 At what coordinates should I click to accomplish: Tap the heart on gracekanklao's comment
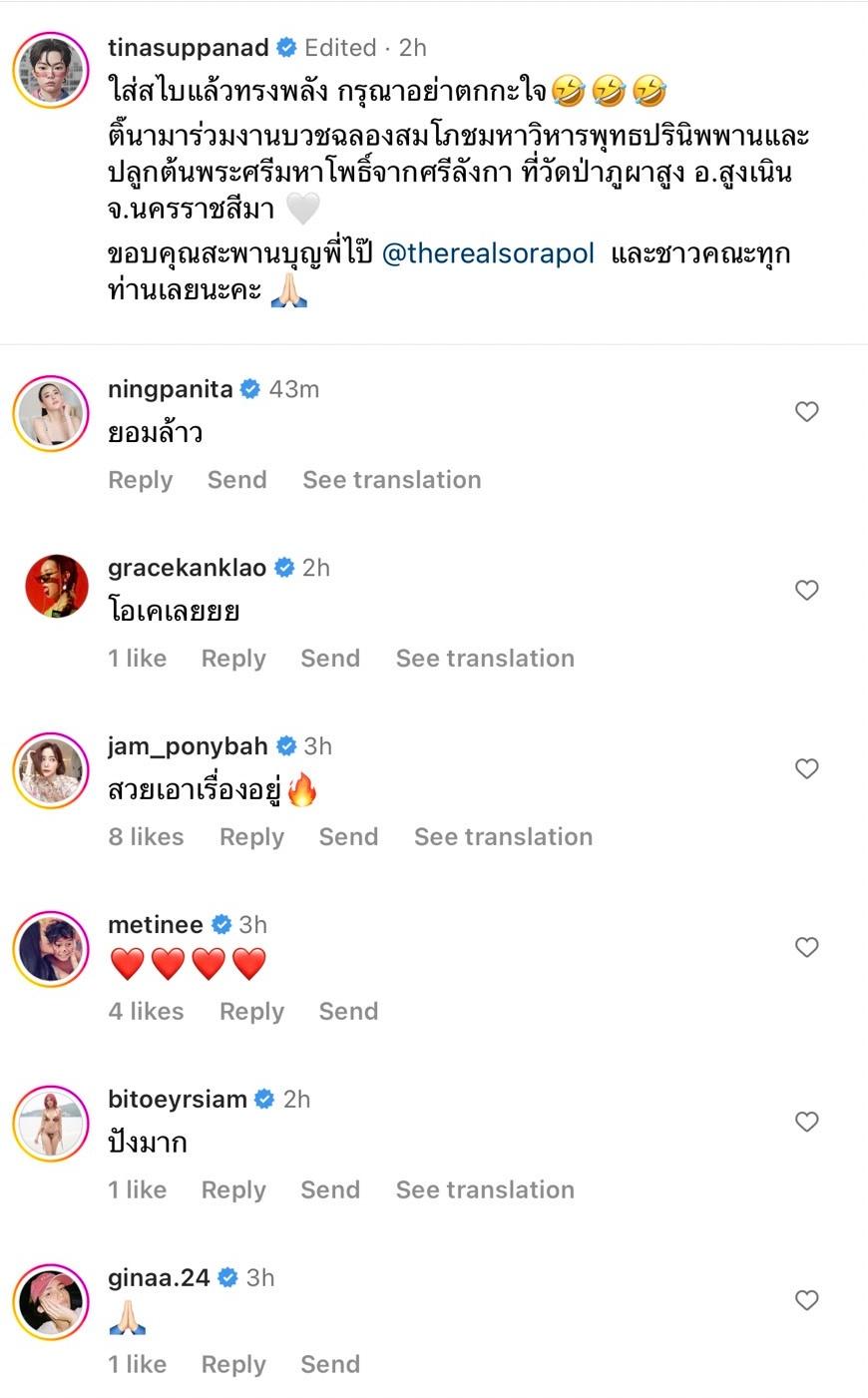[806, 591]
